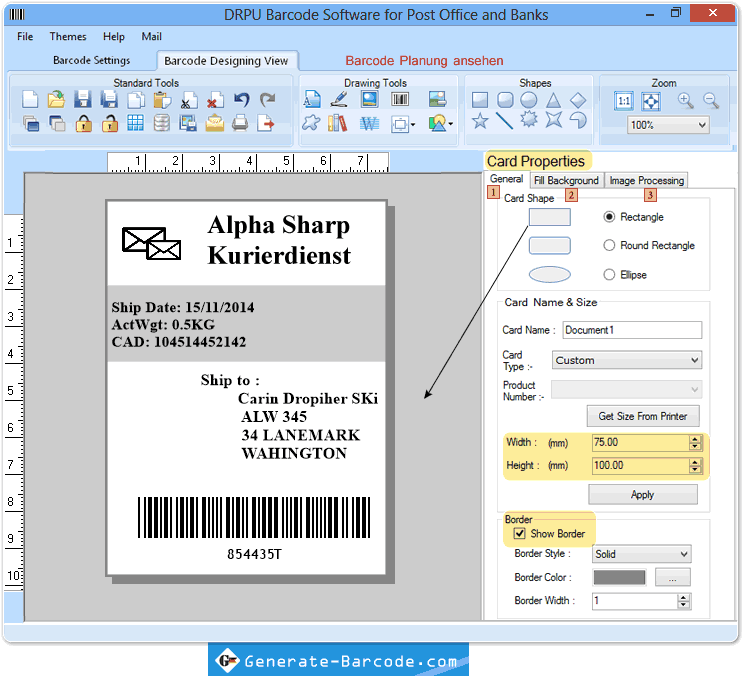Print the label using the printer icon
This screenshot has width=744, height=676.
240,124
